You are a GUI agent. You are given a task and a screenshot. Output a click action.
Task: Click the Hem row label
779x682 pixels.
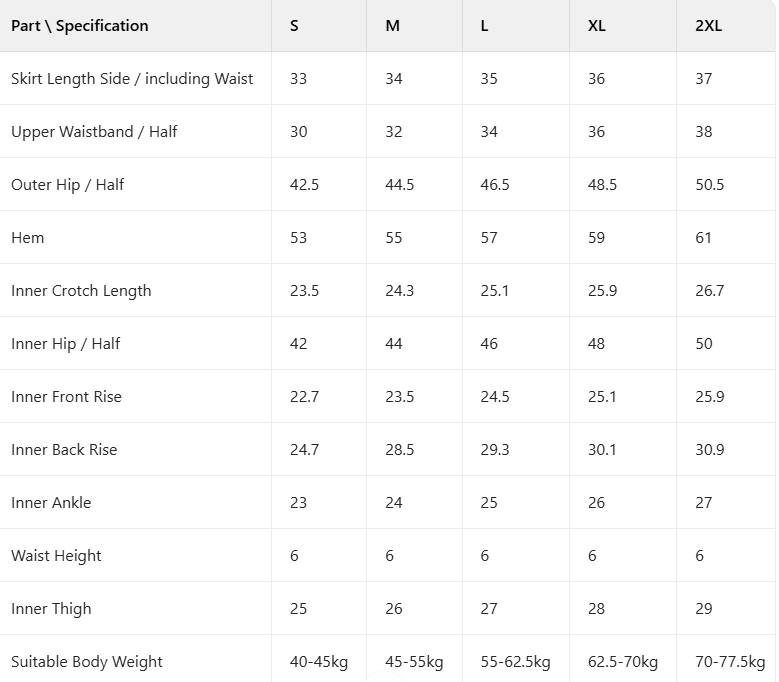pyautogui.click(x=27, y=238)
